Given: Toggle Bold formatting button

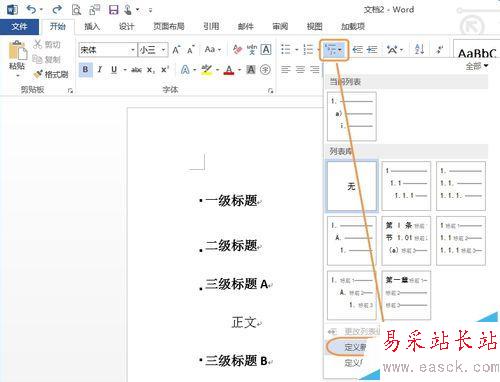Looking at the screenshot, I should click(x=86, y=70).
